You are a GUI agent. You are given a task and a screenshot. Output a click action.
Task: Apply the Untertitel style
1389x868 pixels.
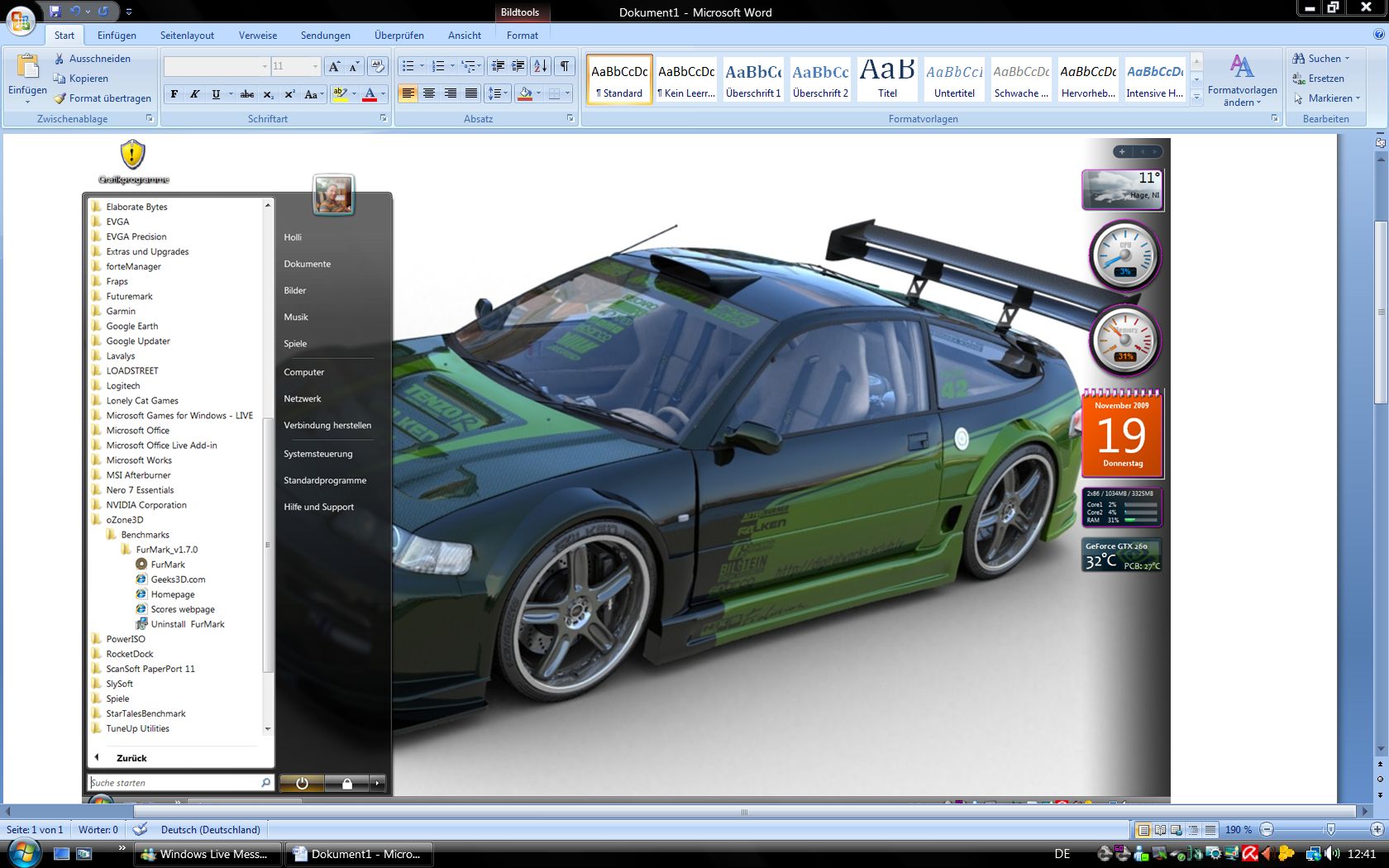(x=954, y=80)
